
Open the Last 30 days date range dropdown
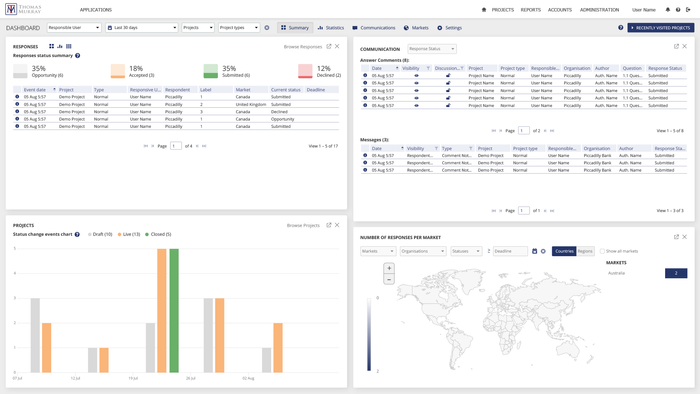point(142,28)
